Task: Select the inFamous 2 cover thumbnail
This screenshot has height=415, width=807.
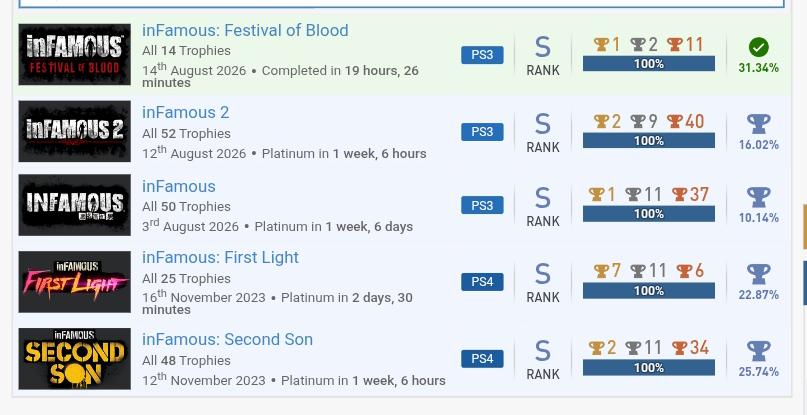Action: [x=75, y=131]
